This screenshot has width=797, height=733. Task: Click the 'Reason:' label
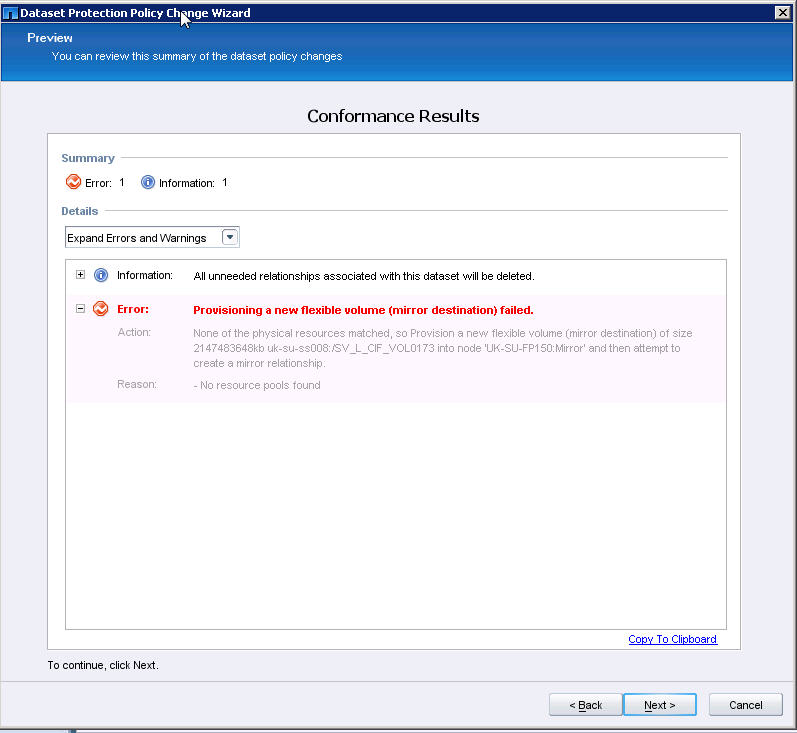(137, 384)
